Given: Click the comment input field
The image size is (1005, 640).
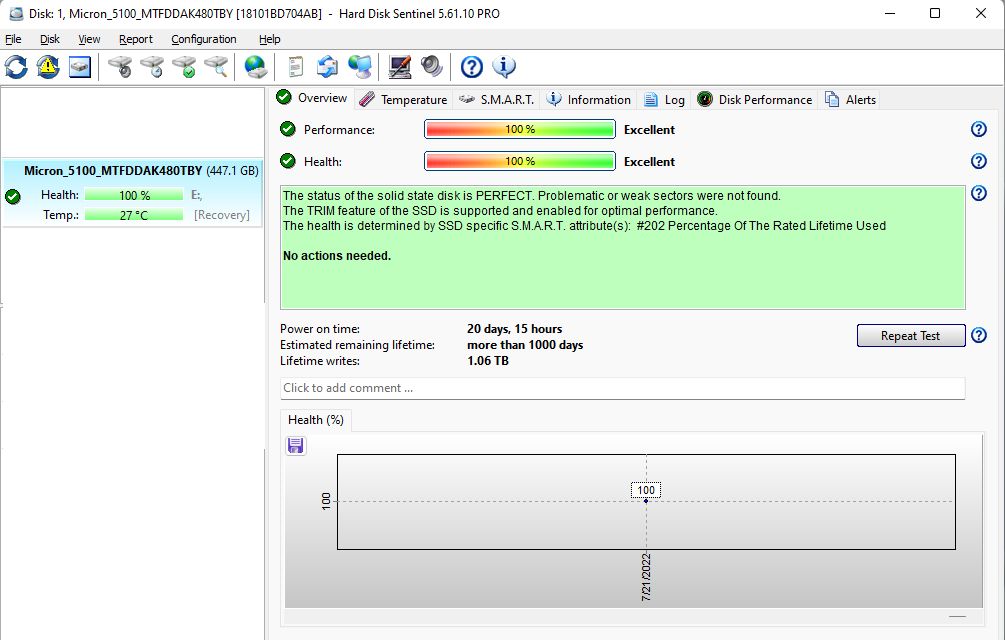Looking at the screenshot, I should pyautogui.click(x=622, y=388).
